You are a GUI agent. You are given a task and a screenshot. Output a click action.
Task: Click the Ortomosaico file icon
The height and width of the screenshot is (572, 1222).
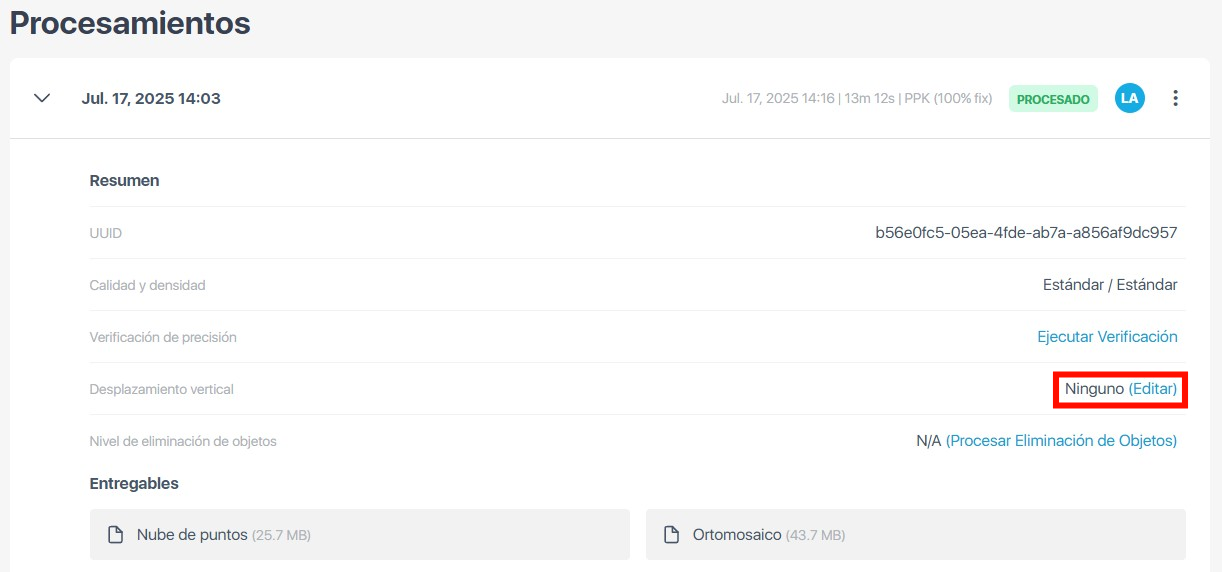[x=671, y=535]
